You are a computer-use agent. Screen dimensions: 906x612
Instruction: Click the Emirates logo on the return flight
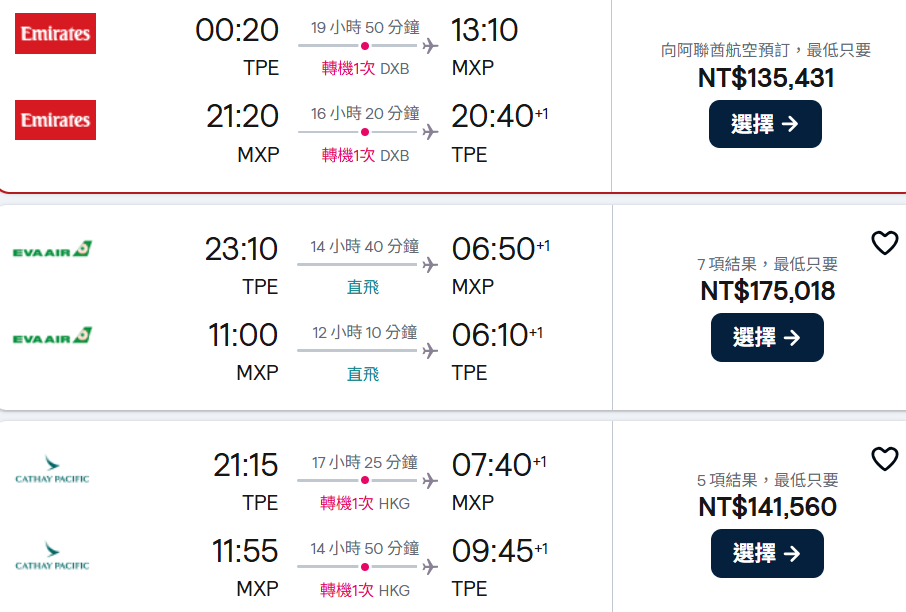(56, 120)
